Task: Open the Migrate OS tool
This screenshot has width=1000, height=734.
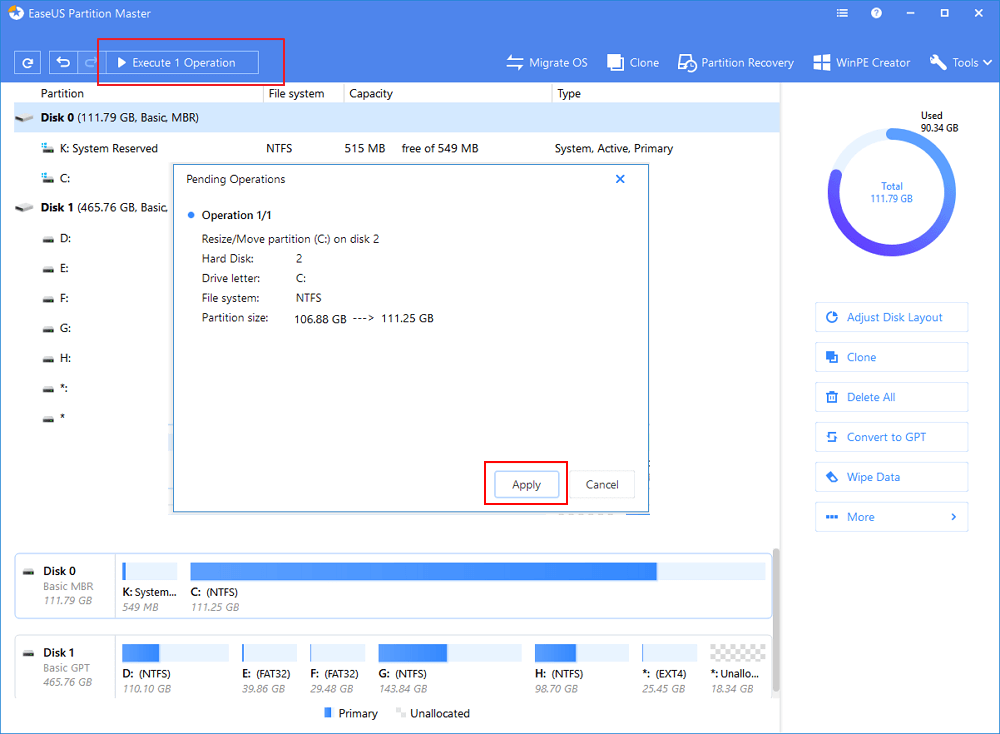Action: (547, 62)
